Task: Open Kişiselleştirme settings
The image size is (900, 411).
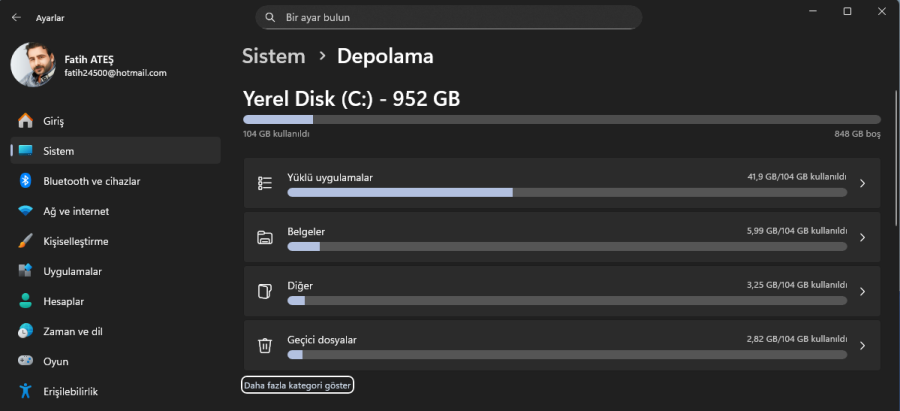Action: point(75,241)
